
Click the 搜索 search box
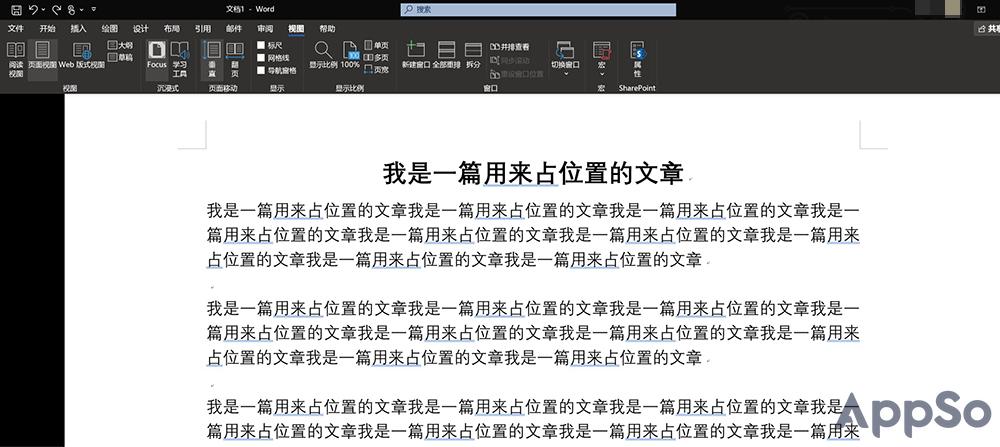(538, 10)
